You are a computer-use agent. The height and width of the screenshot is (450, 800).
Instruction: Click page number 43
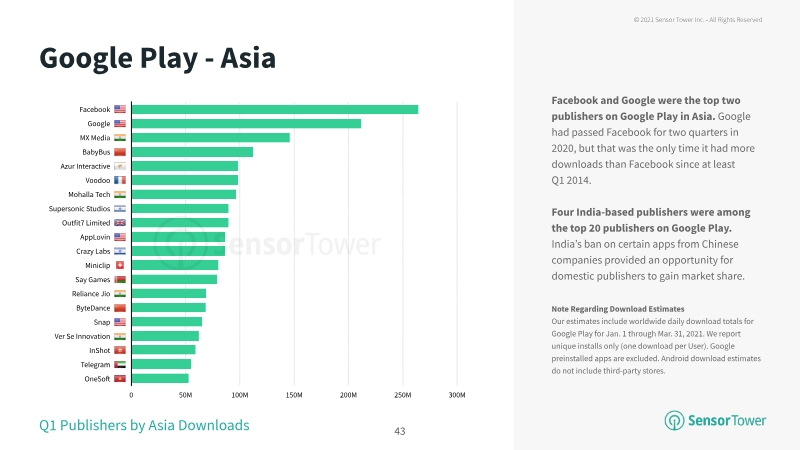point(400,431)
